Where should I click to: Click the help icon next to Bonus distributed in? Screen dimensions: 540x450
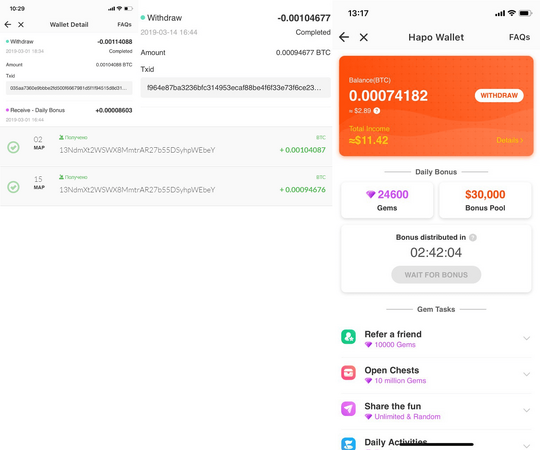pos(473,237)
